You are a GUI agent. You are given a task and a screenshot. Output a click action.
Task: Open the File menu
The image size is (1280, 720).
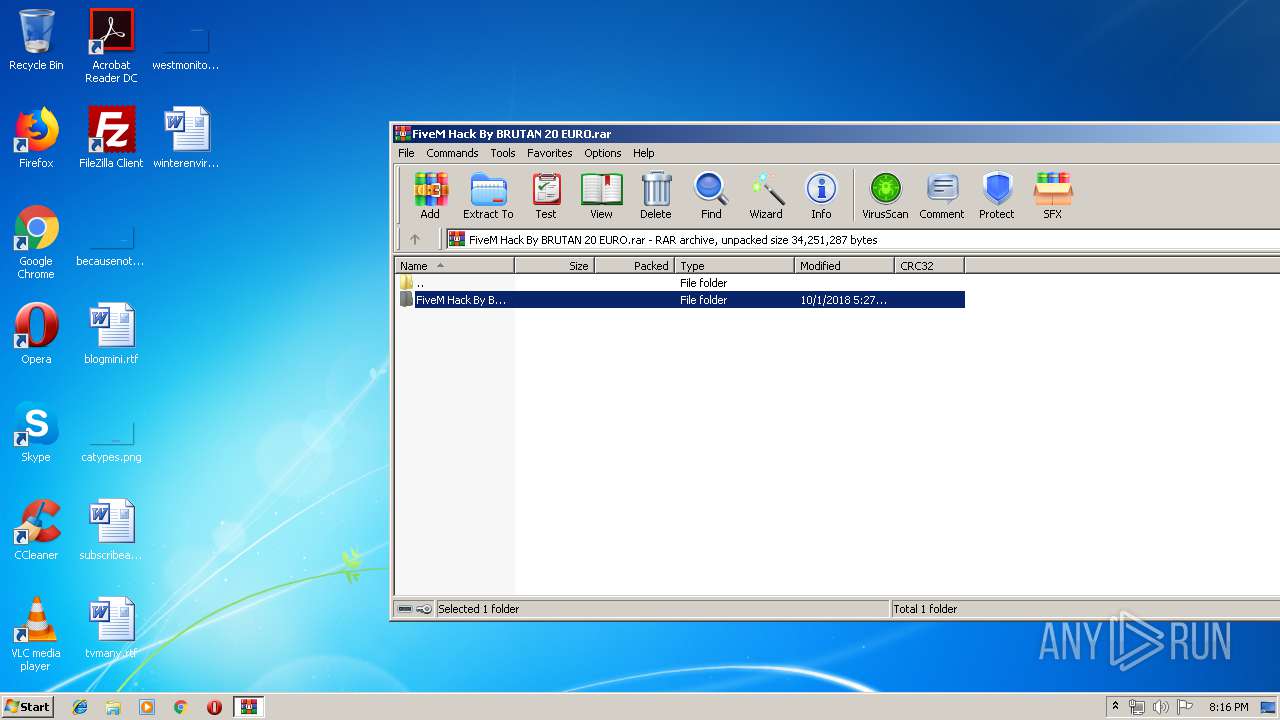pos(406,153)
